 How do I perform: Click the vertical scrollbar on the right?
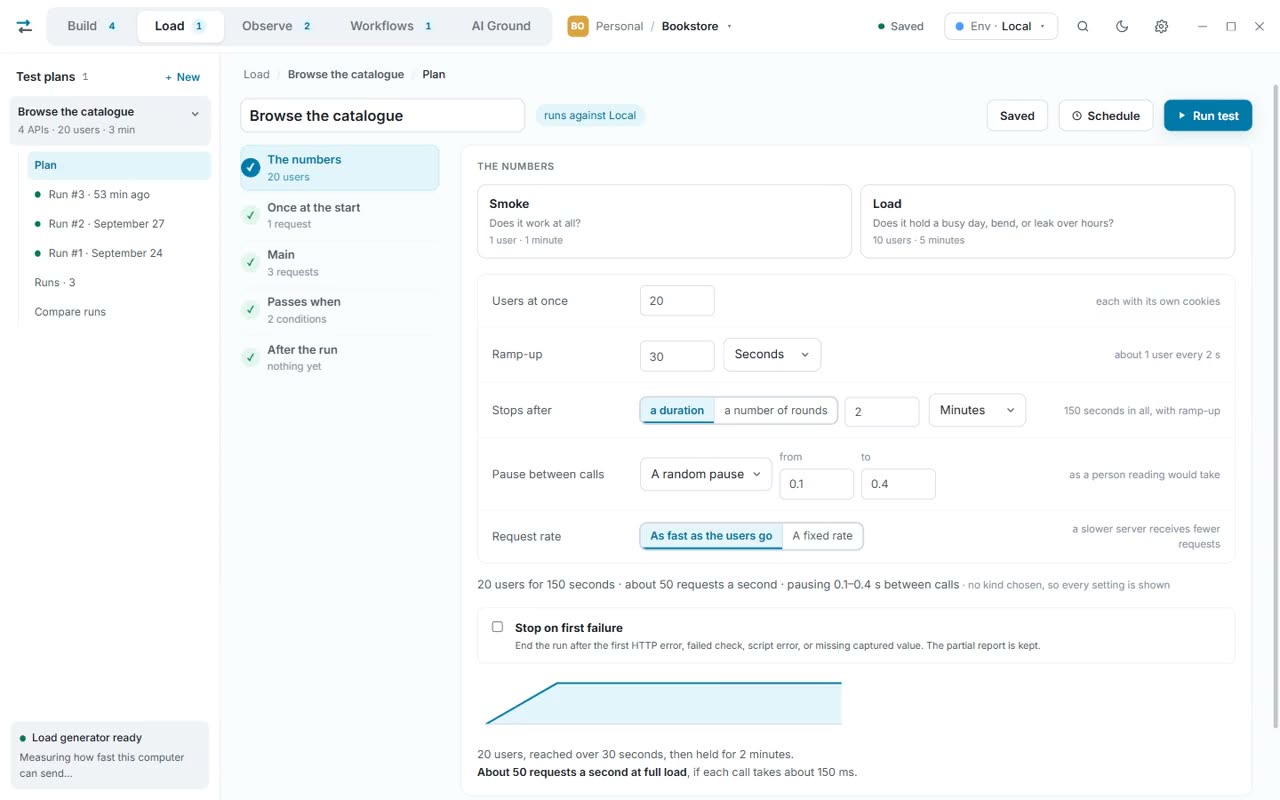pos(1275,405)
